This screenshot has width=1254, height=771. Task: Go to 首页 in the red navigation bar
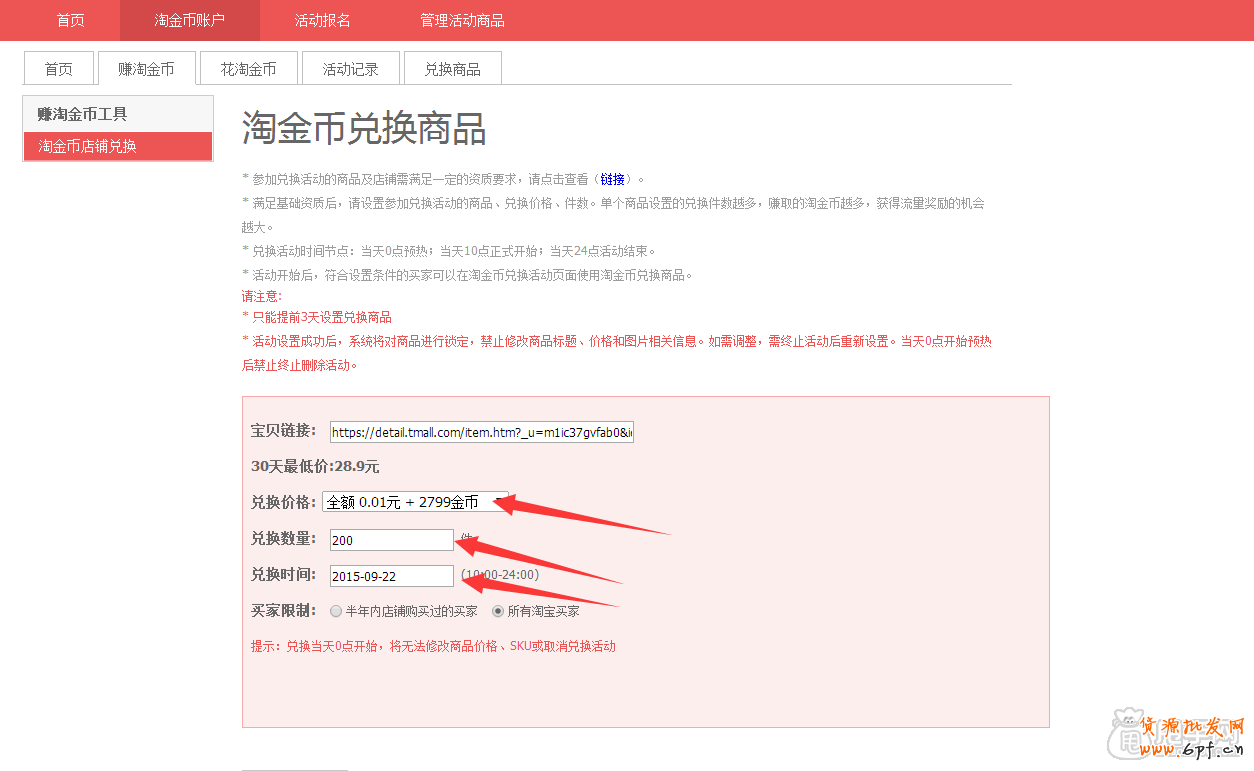click(70, 20)
